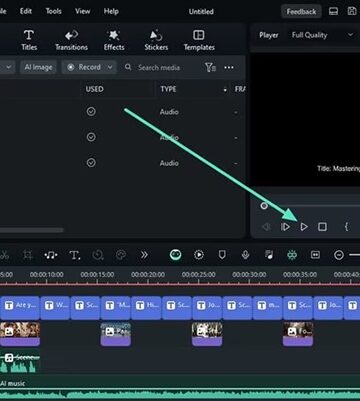This screenshot has height=401, width=360.
Task: Sort by the TYPE column header
Action: tap(168, 89)
